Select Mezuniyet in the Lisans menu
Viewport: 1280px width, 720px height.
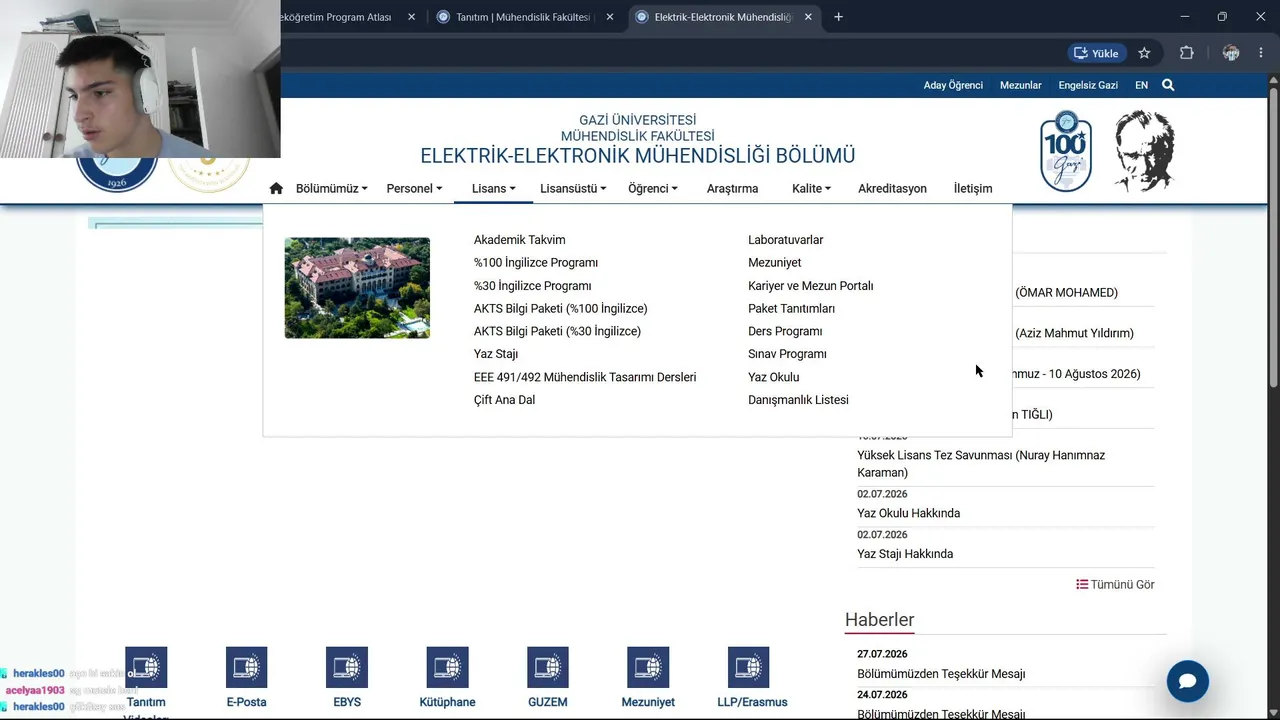click(x=775, y=263)
